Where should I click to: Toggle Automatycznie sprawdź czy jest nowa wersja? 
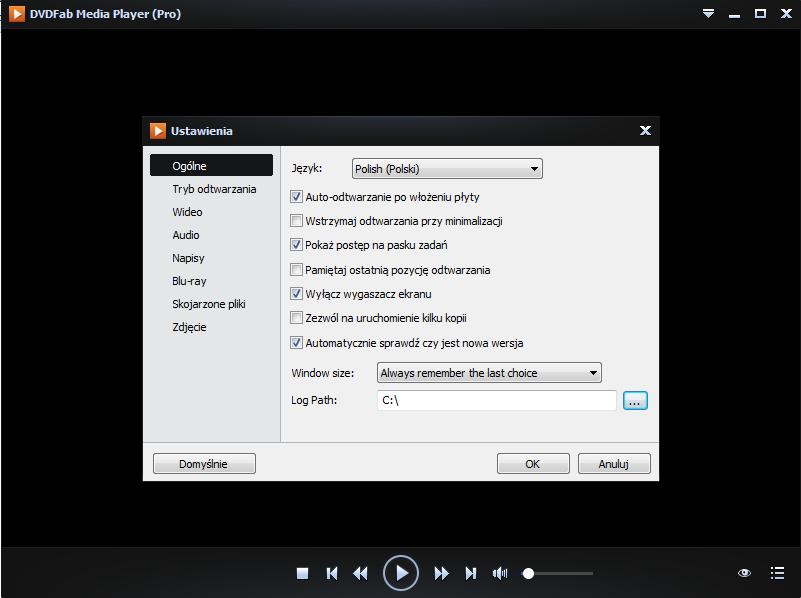[296, 342]
